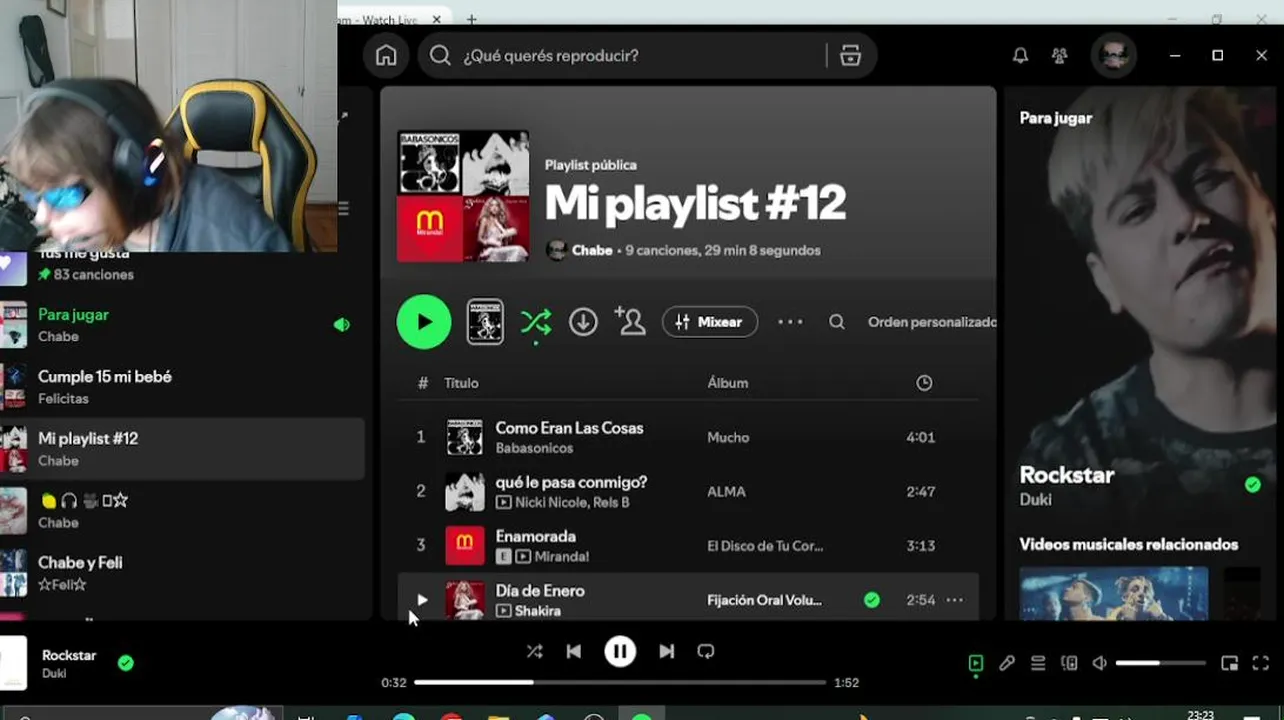The height and width of the screenshot is (720, 1284).
Task: Toggle saved check on Día de Enero
Action: pos(872,600)
